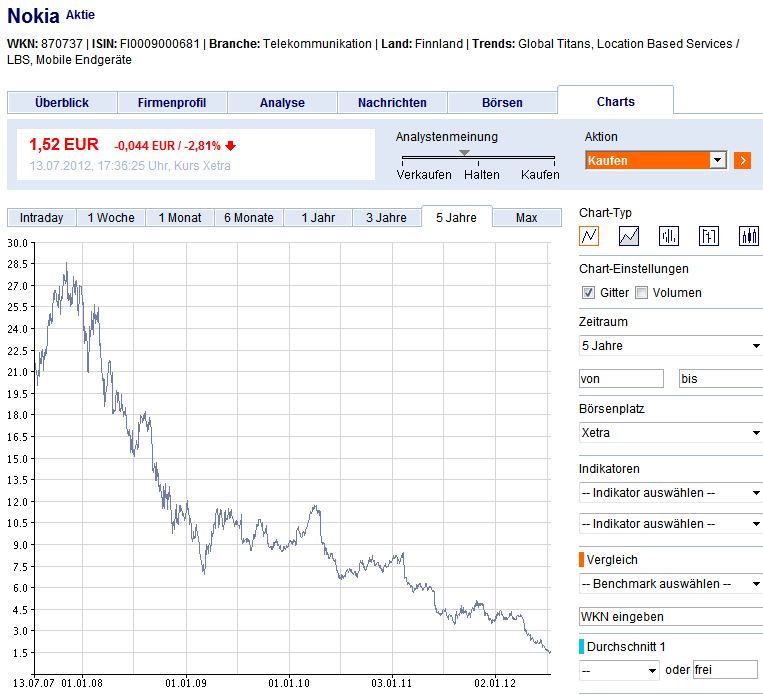763x697 pixels.
Task: Open the second Indikator auswählen dropdown
Action: (671, 524)
